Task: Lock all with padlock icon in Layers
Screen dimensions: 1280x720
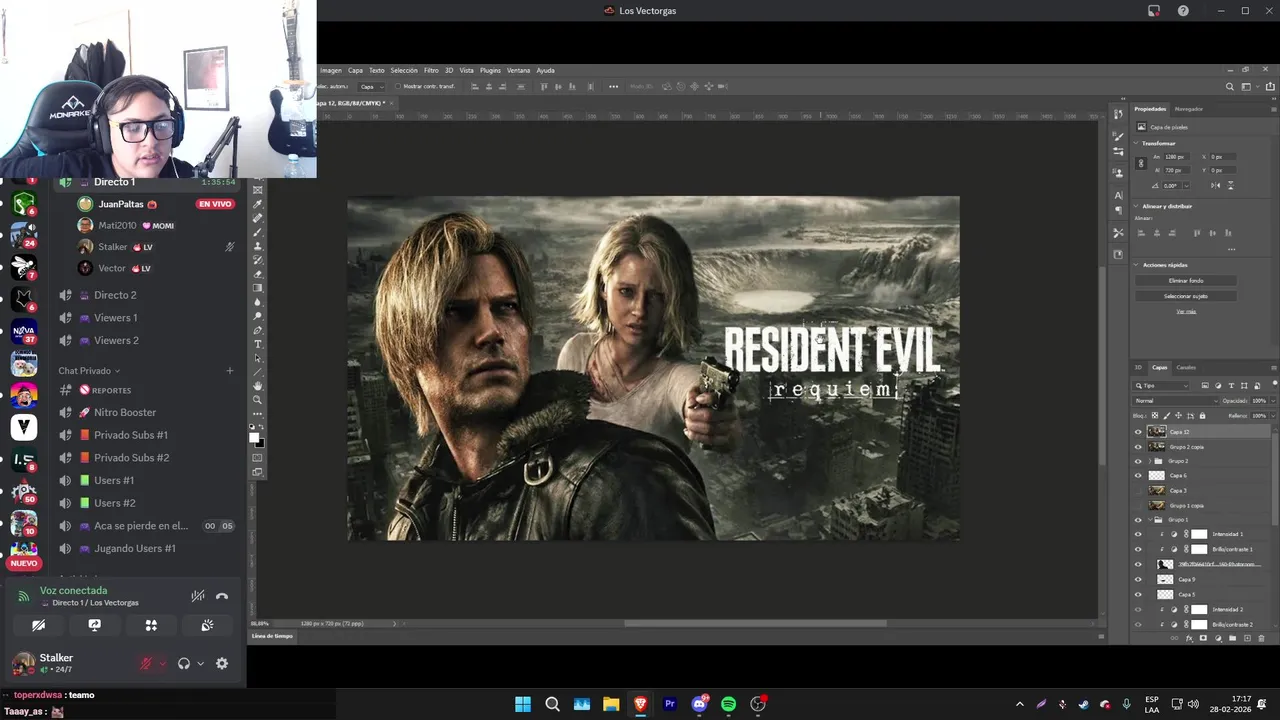Action: coord(1202,415)
